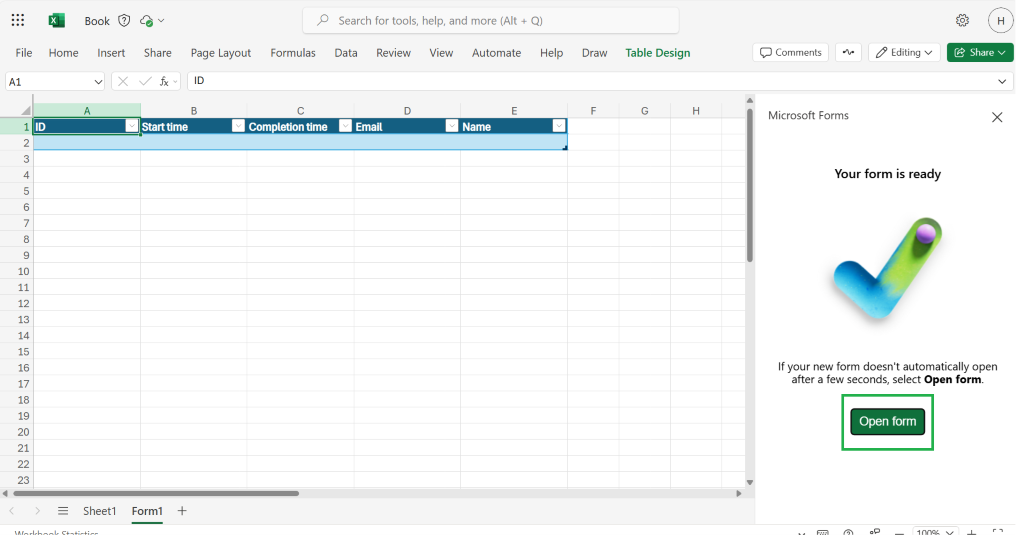This screenshot has width=1024, height=538.
Task: Open the Comments button
Action: tap(790, 52)
